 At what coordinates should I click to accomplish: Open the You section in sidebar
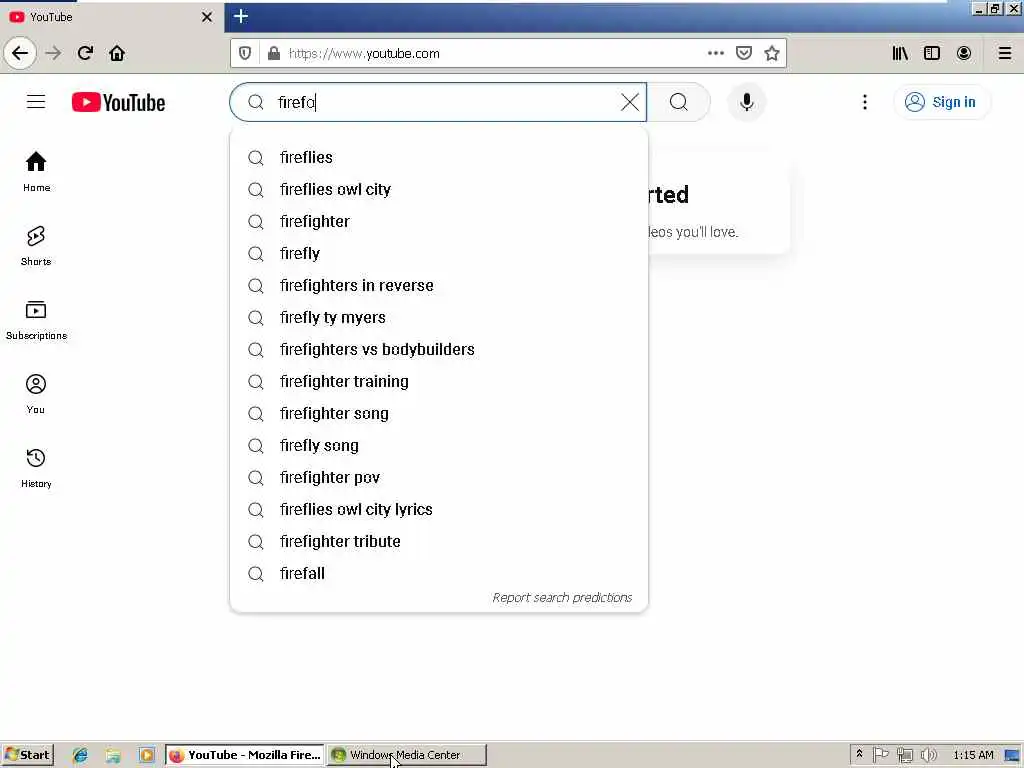pos(36,394)
